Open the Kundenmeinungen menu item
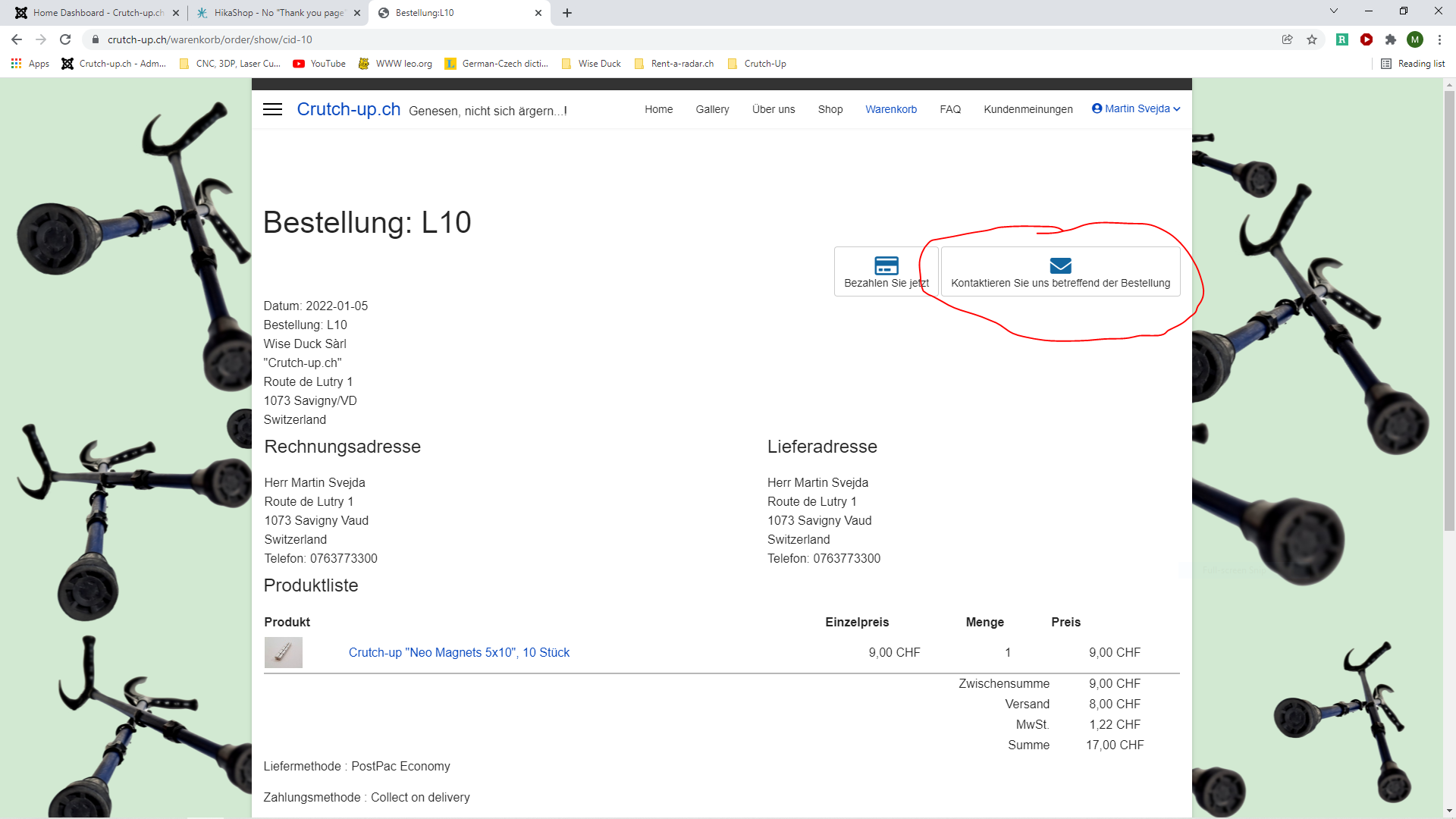The width and height of the screenshot is (1456, 819). pos(1028,109)
